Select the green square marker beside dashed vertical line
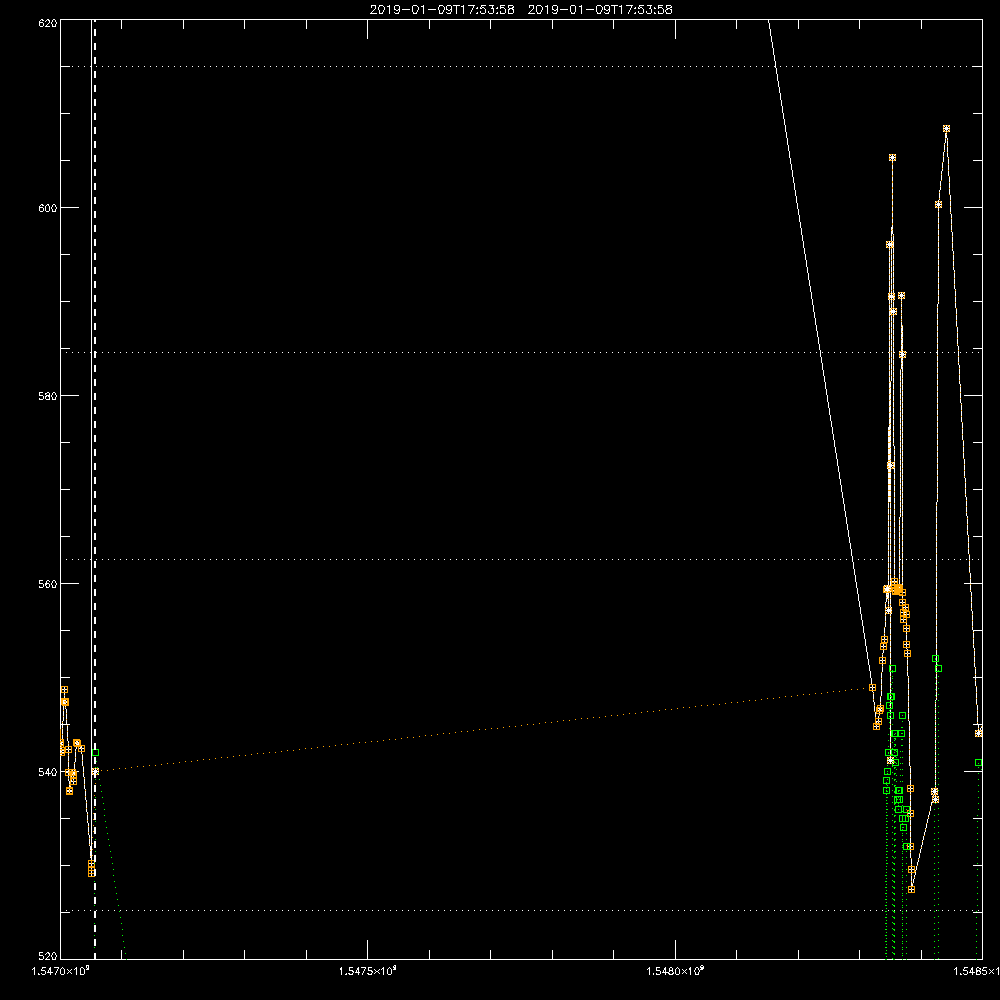Screen dimensions: 1000x1000 click(x=96, y=753)
